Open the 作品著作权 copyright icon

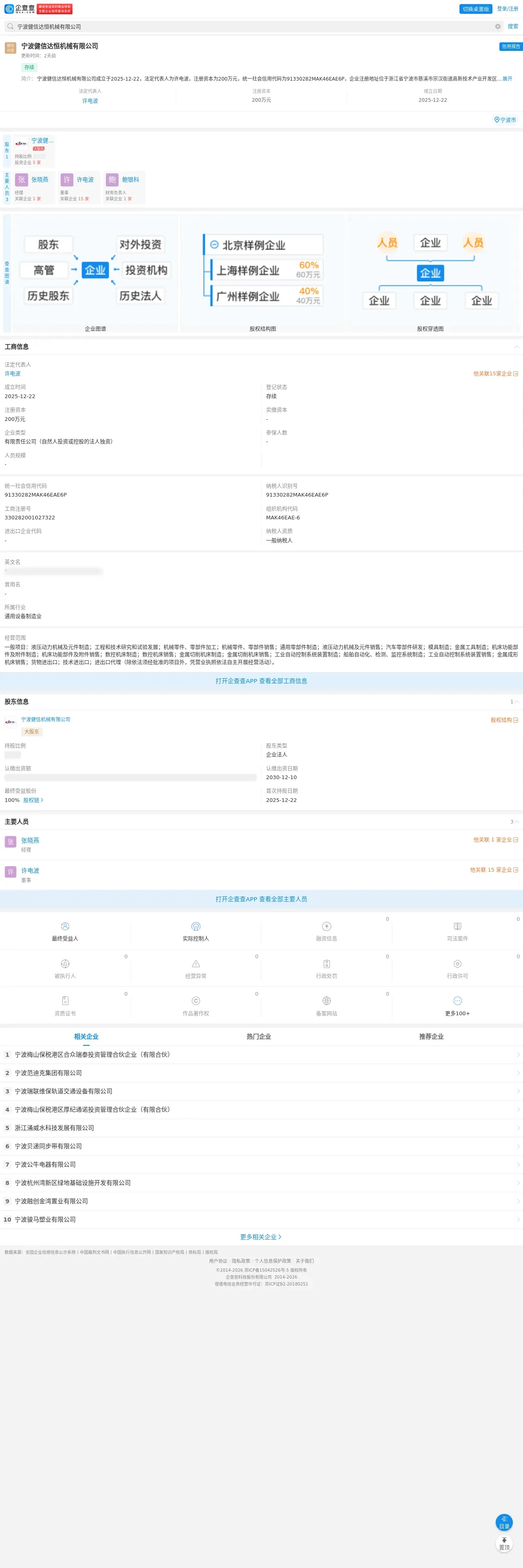pyautogui.click(x=196, y=1001)
